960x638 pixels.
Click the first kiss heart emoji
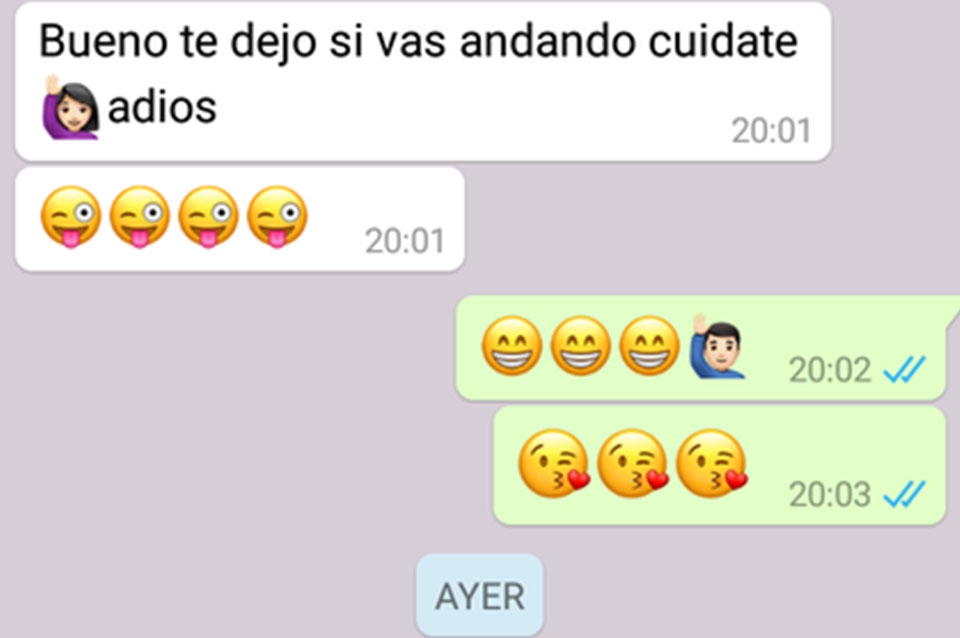pyautogui.click(x=554, y=463)
